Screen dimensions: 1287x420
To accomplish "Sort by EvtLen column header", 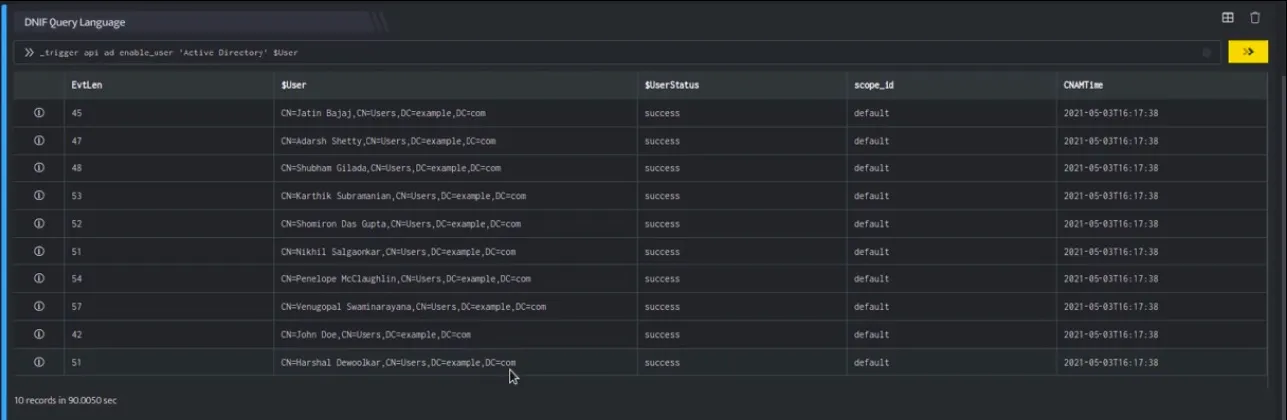I will point(87,85).
